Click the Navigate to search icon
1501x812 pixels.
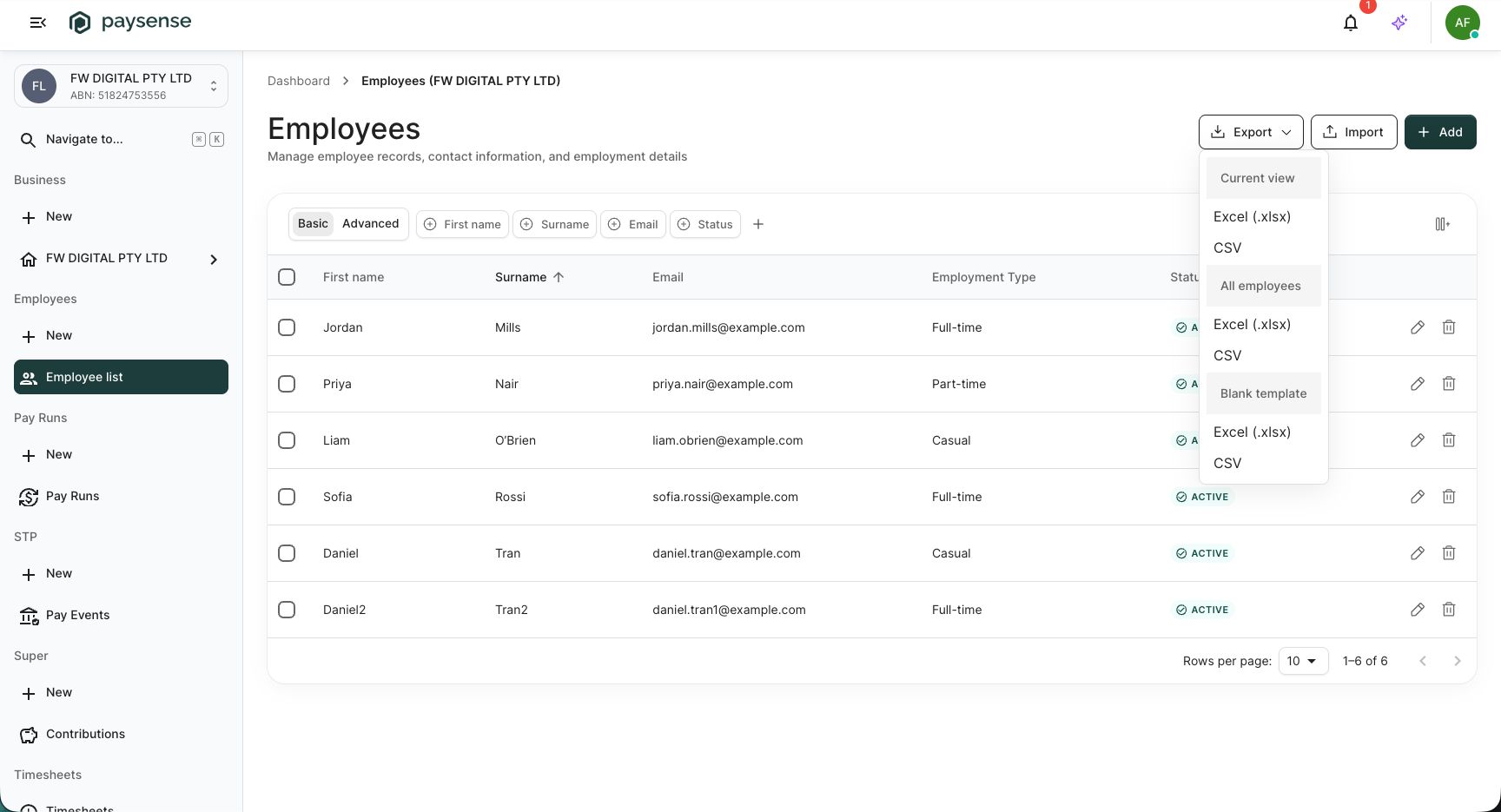28,140
